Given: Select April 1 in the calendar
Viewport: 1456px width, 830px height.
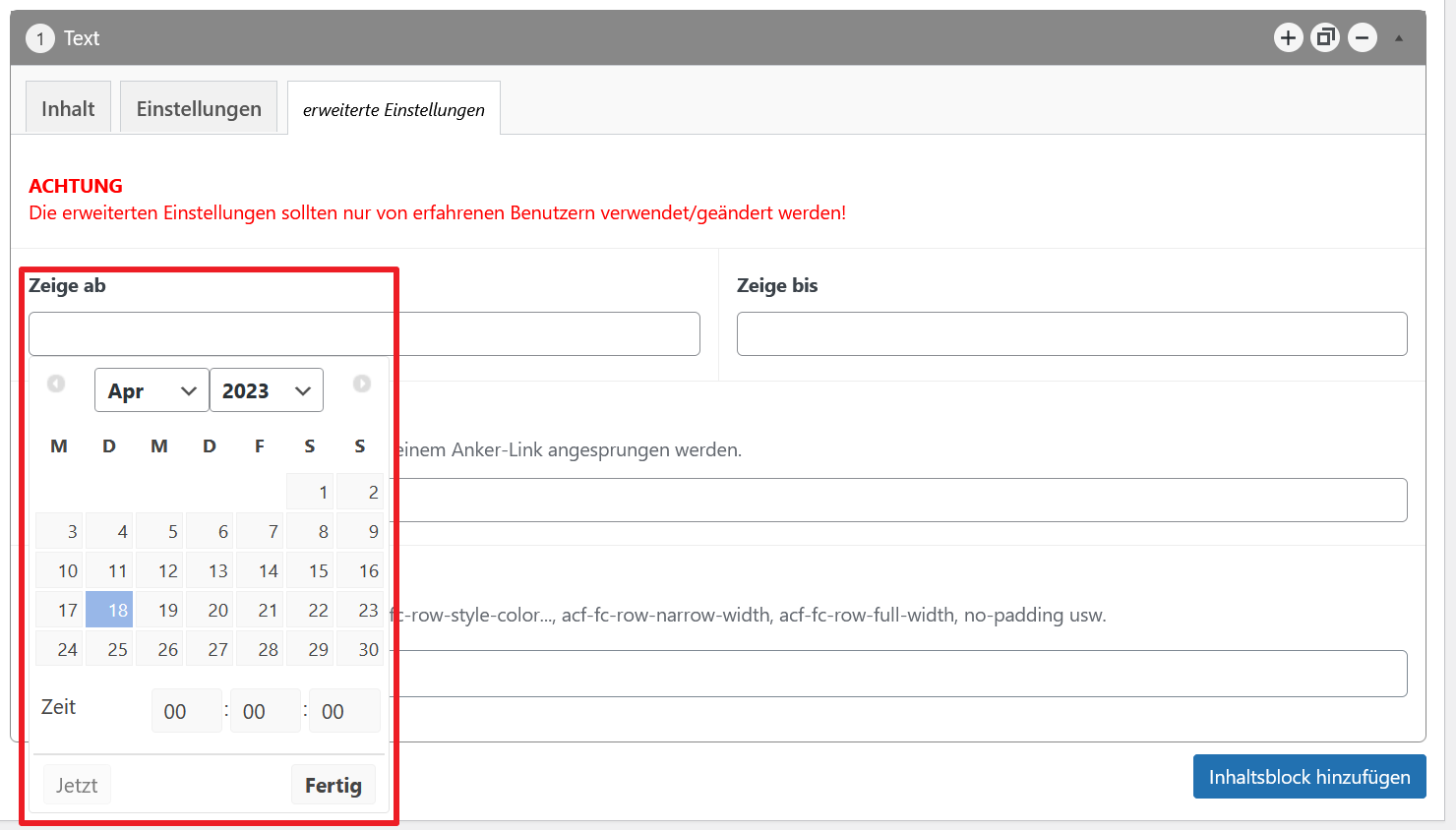Looking at the screenshot, I should [x=310, y=492].
